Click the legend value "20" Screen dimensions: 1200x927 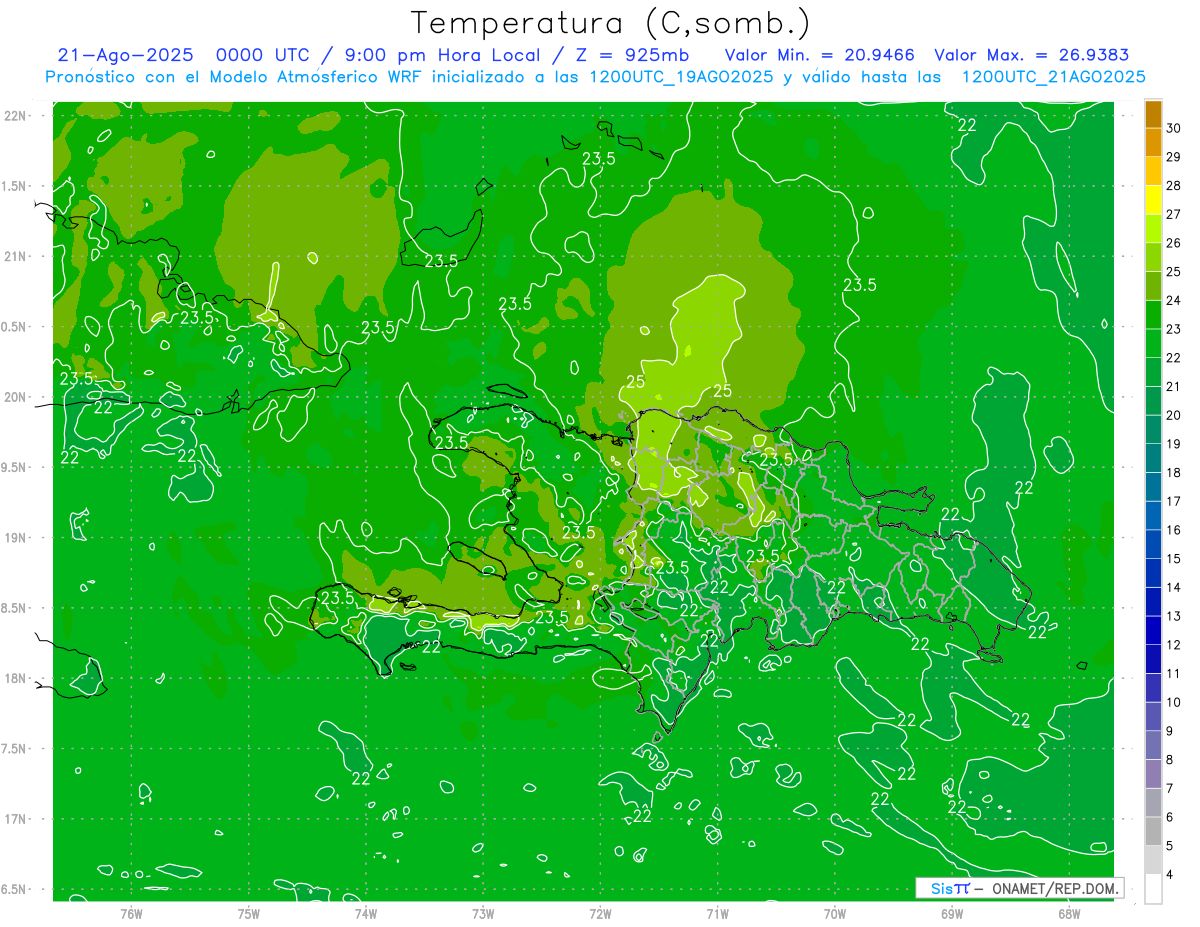(x=1173, y=415)
